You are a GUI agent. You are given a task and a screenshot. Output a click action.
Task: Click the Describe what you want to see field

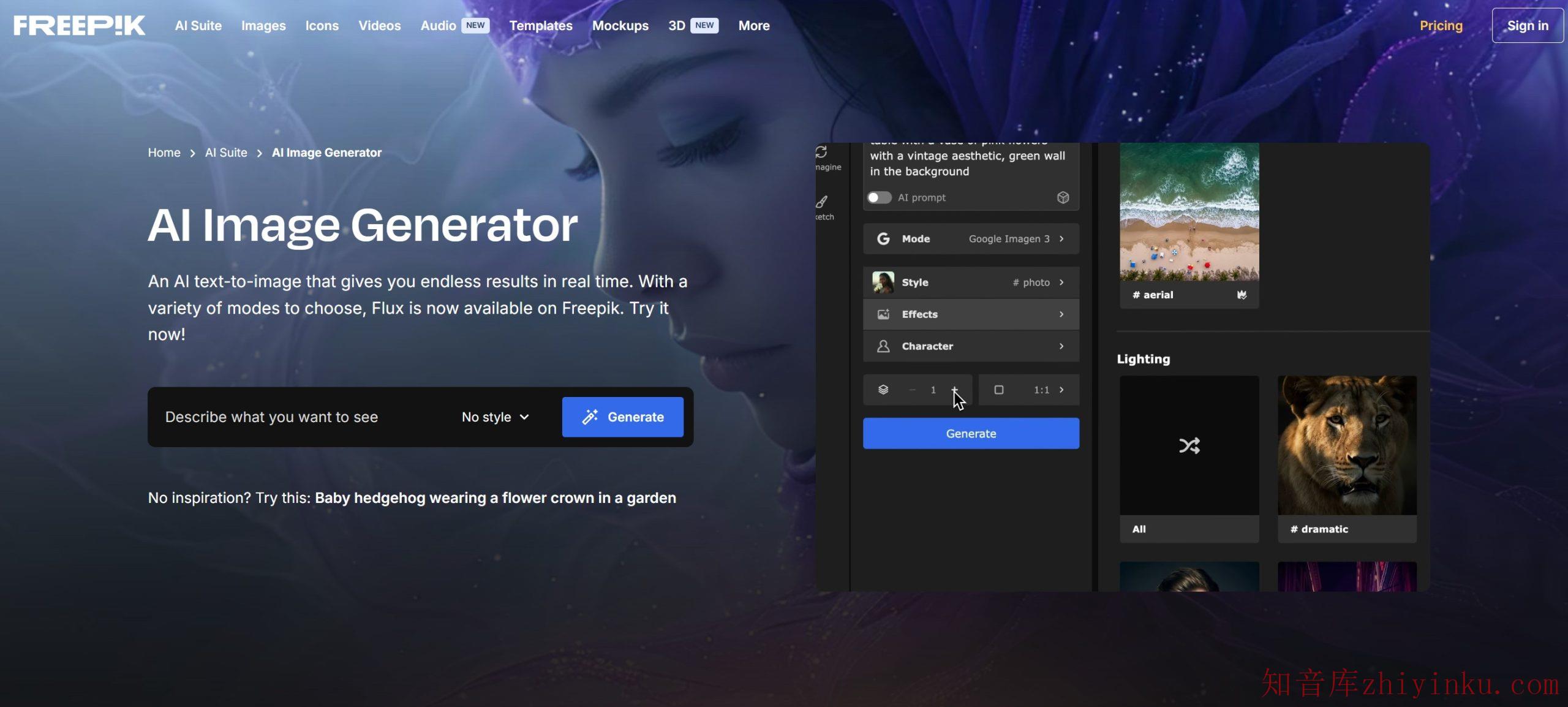273,417
